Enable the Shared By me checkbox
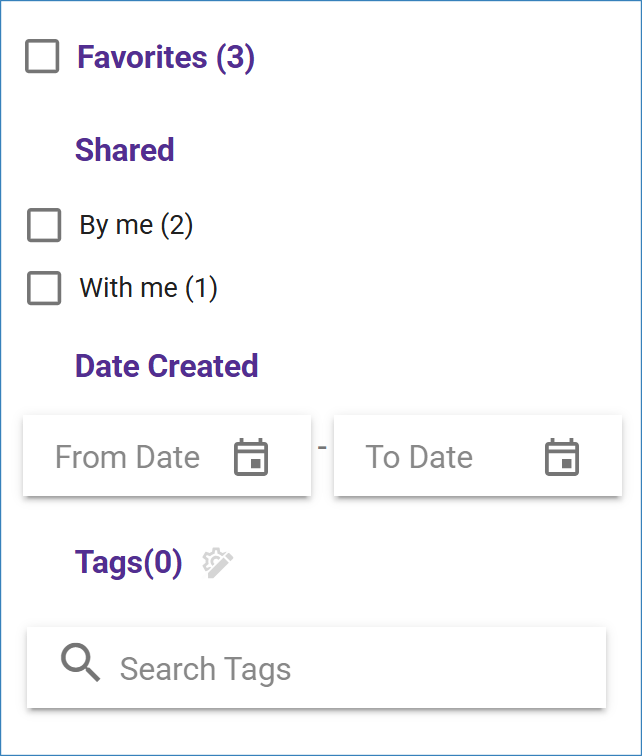Screen dimensions: 642x756 (x=44, y=225)
